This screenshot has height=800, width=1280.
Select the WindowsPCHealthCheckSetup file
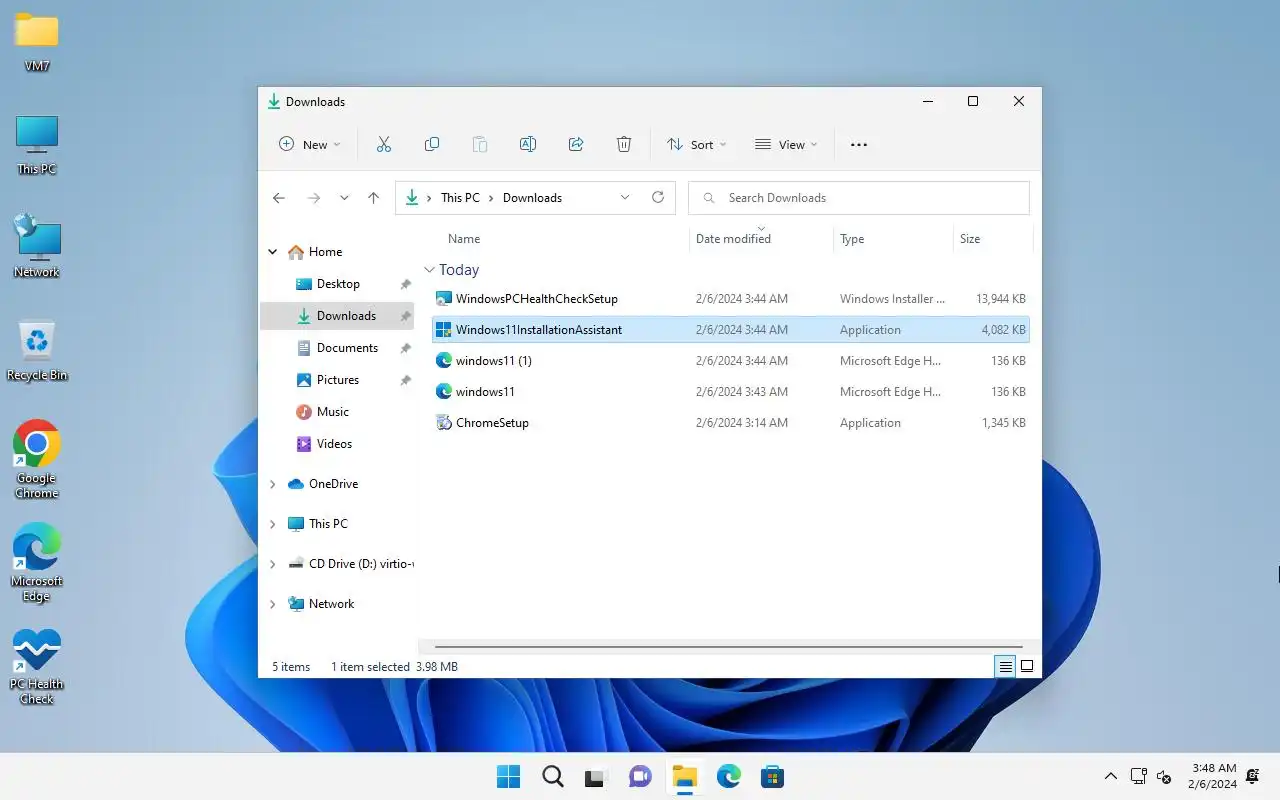(731, 299)
